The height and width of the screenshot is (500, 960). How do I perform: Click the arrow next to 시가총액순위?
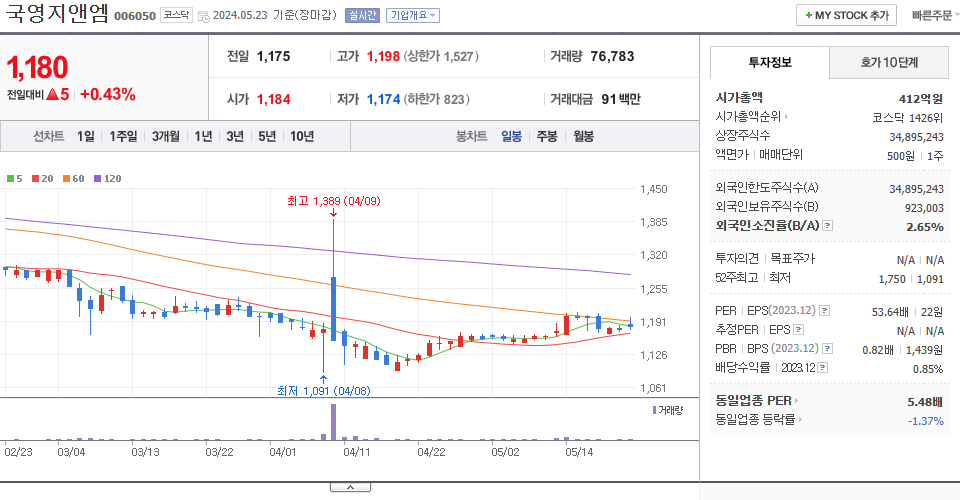[786, 116]
